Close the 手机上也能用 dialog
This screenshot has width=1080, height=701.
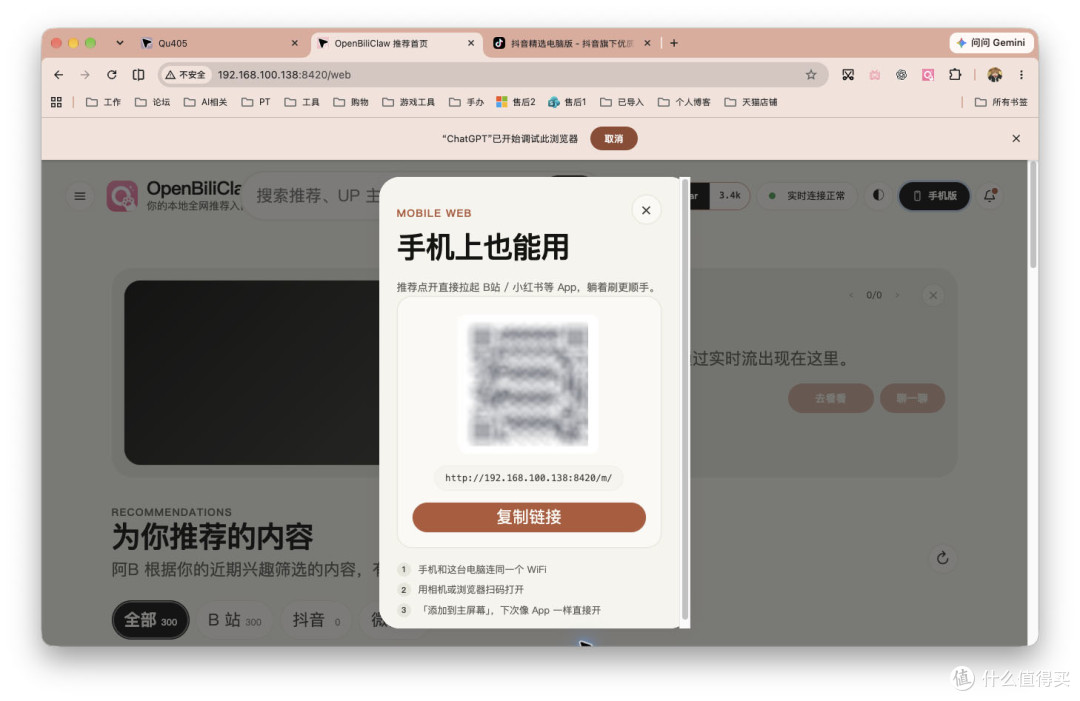[x=646, y=210]
